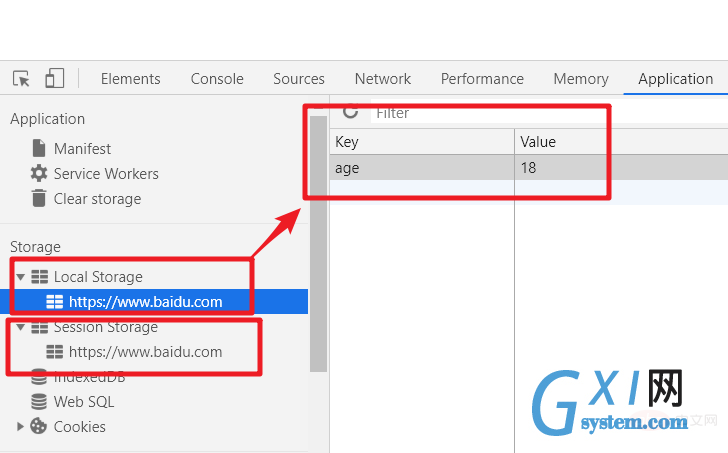The height and width of the screenshot is (453, 728).
Task: Expand the Cookies tree
Action: click(x=20, y=426)
